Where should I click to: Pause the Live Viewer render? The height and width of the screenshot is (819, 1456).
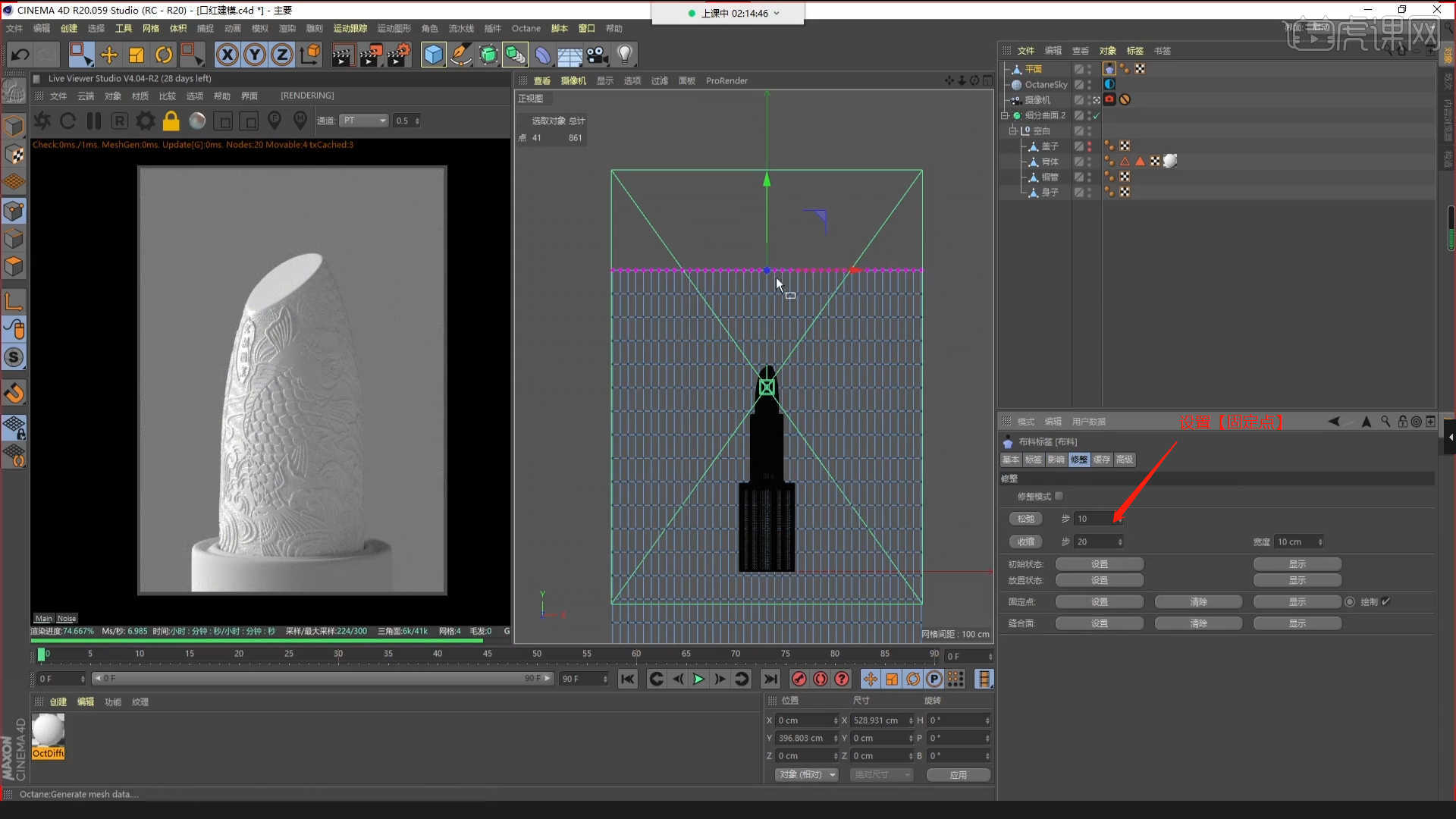pos(94,121)
